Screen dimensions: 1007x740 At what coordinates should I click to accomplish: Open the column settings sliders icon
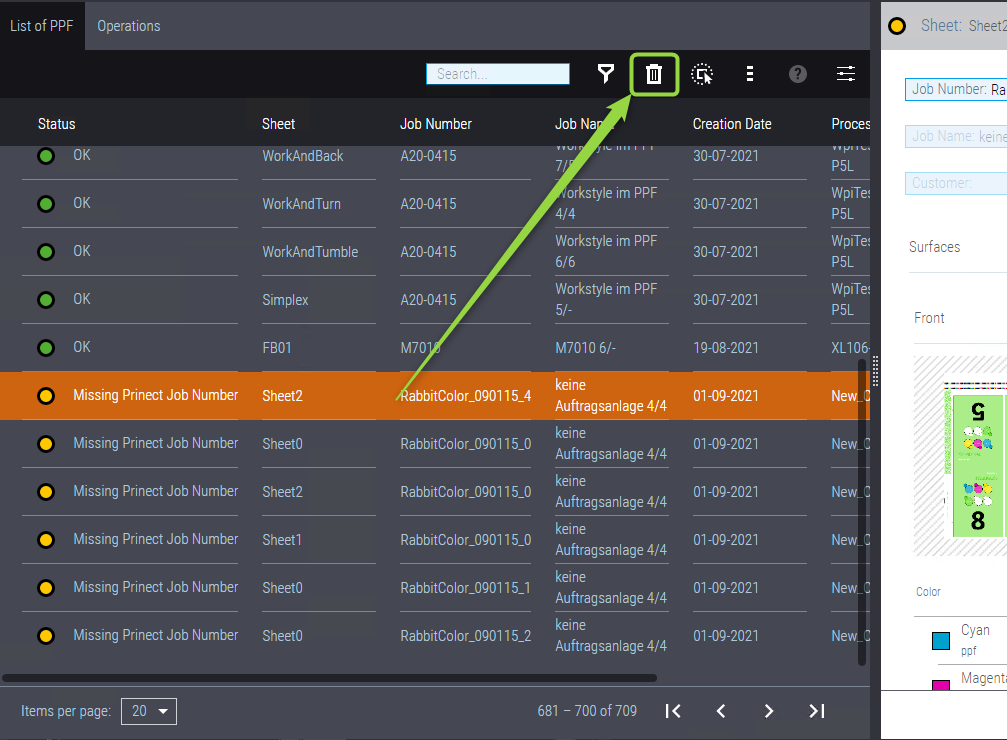click(846, 74)
